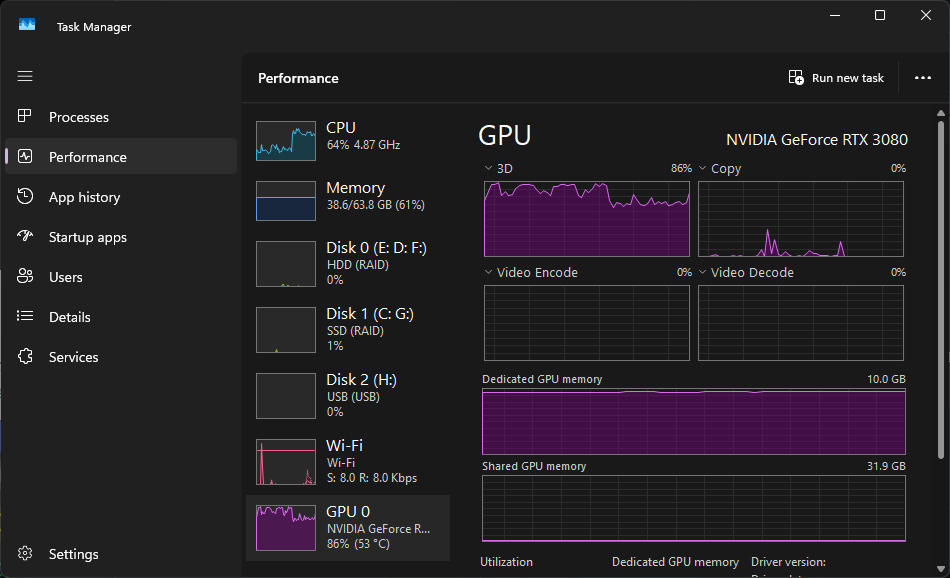
Task: Click the scrollbar up arrow
Action: pos(941,113)
